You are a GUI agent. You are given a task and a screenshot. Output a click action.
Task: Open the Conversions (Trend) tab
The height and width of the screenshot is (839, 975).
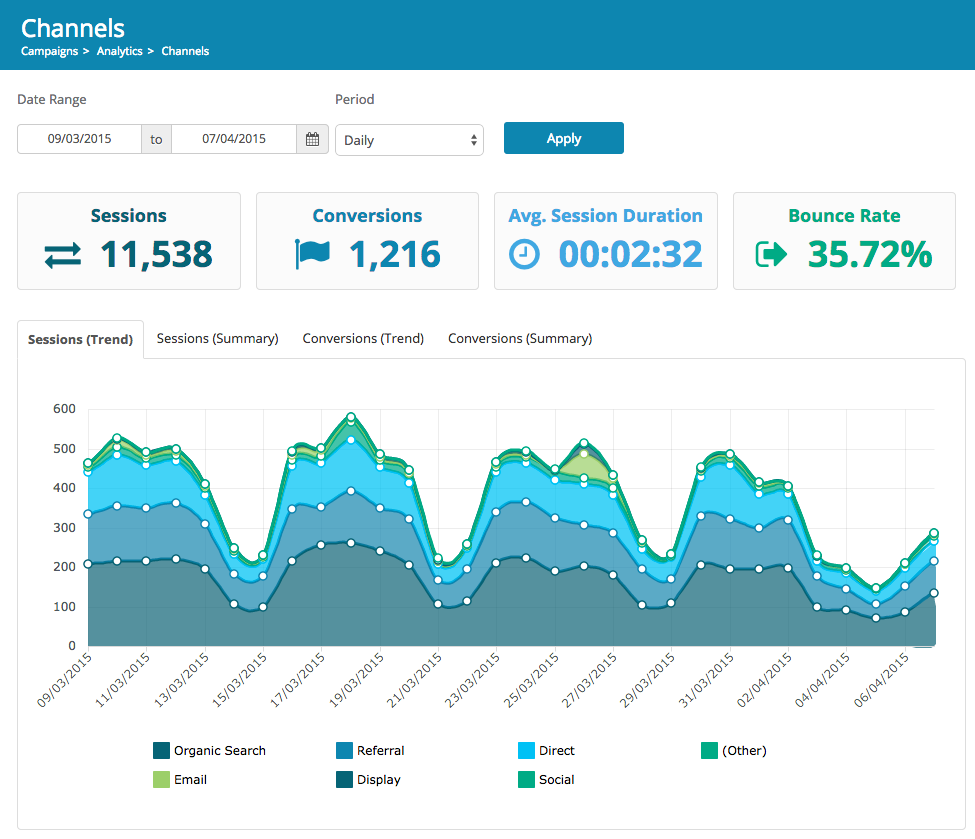pos(363,339)
